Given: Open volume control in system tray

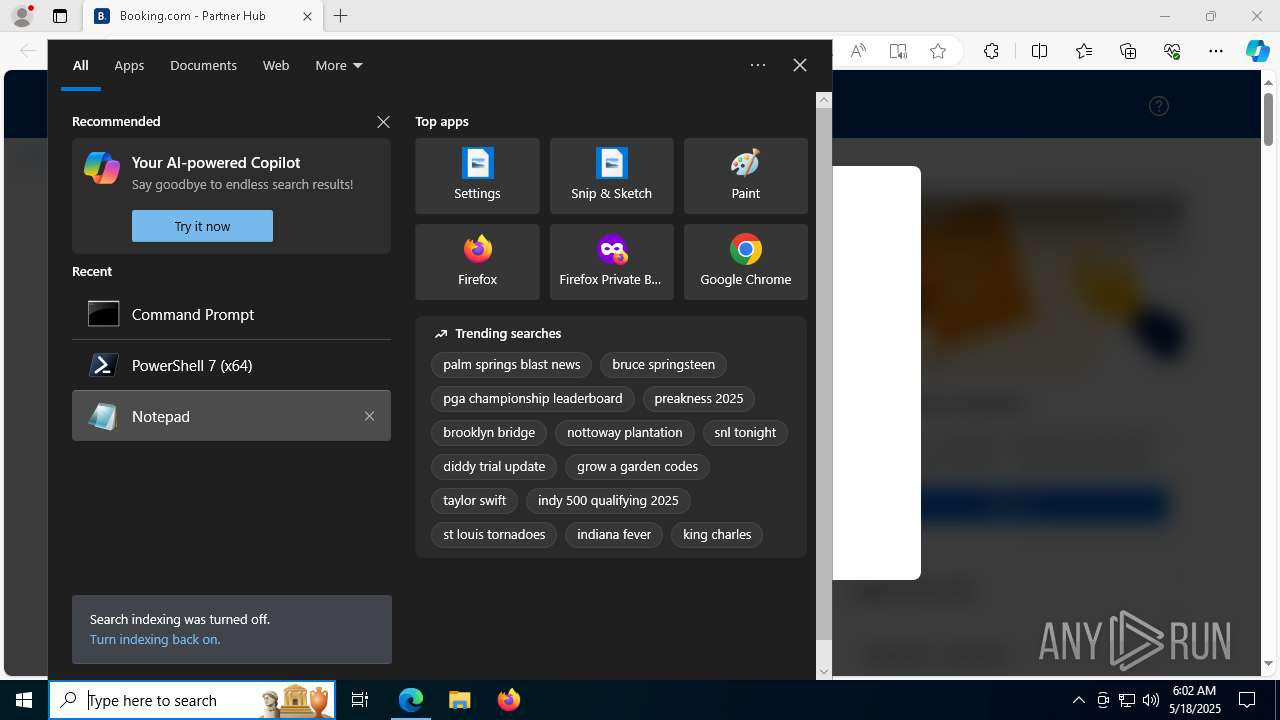Looking at the screenshot, I should (1151, 700).
